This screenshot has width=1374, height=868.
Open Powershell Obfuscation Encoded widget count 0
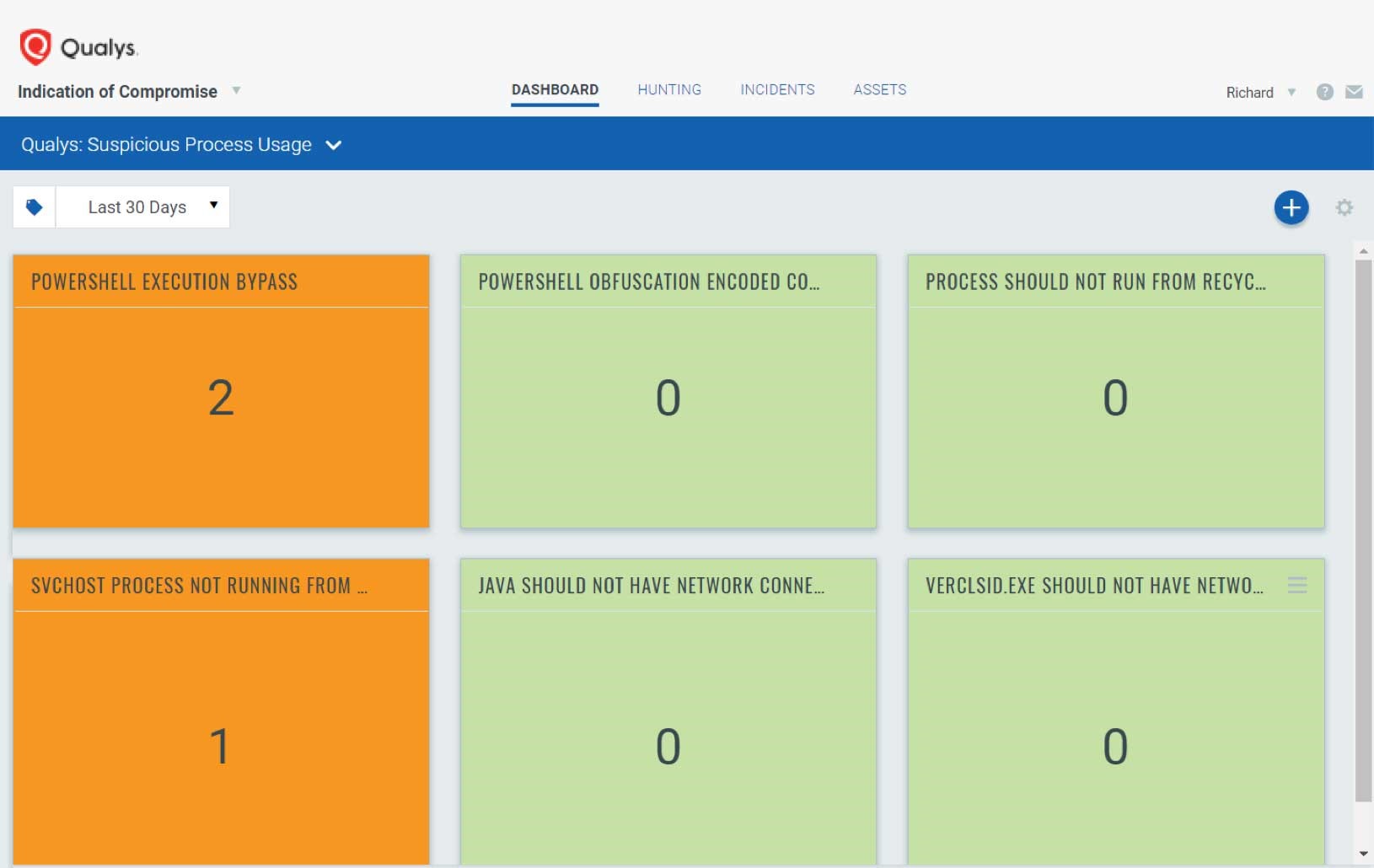(x=668, y=398)
